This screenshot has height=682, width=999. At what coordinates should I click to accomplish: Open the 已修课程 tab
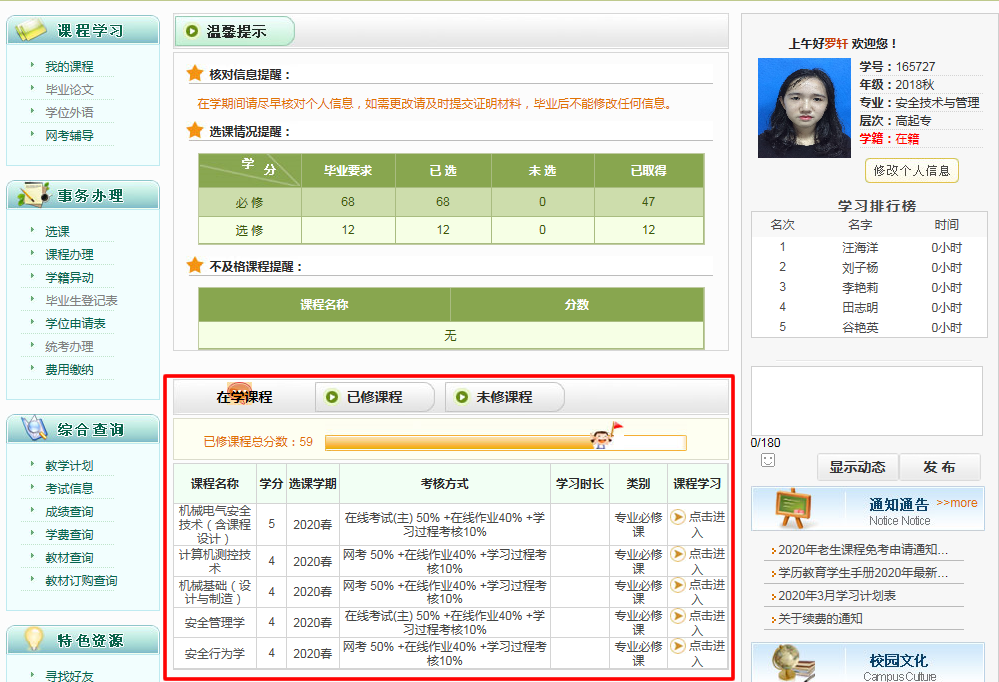tap(374, 397)
